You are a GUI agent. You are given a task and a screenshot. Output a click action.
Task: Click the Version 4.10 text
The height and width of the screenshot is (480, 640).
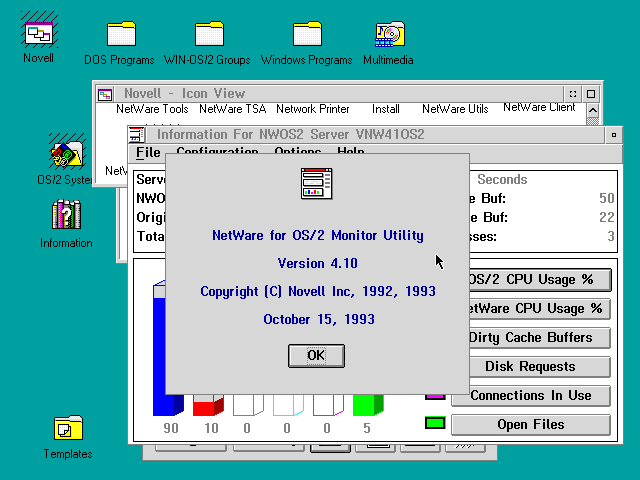click(x=318, y=264)
